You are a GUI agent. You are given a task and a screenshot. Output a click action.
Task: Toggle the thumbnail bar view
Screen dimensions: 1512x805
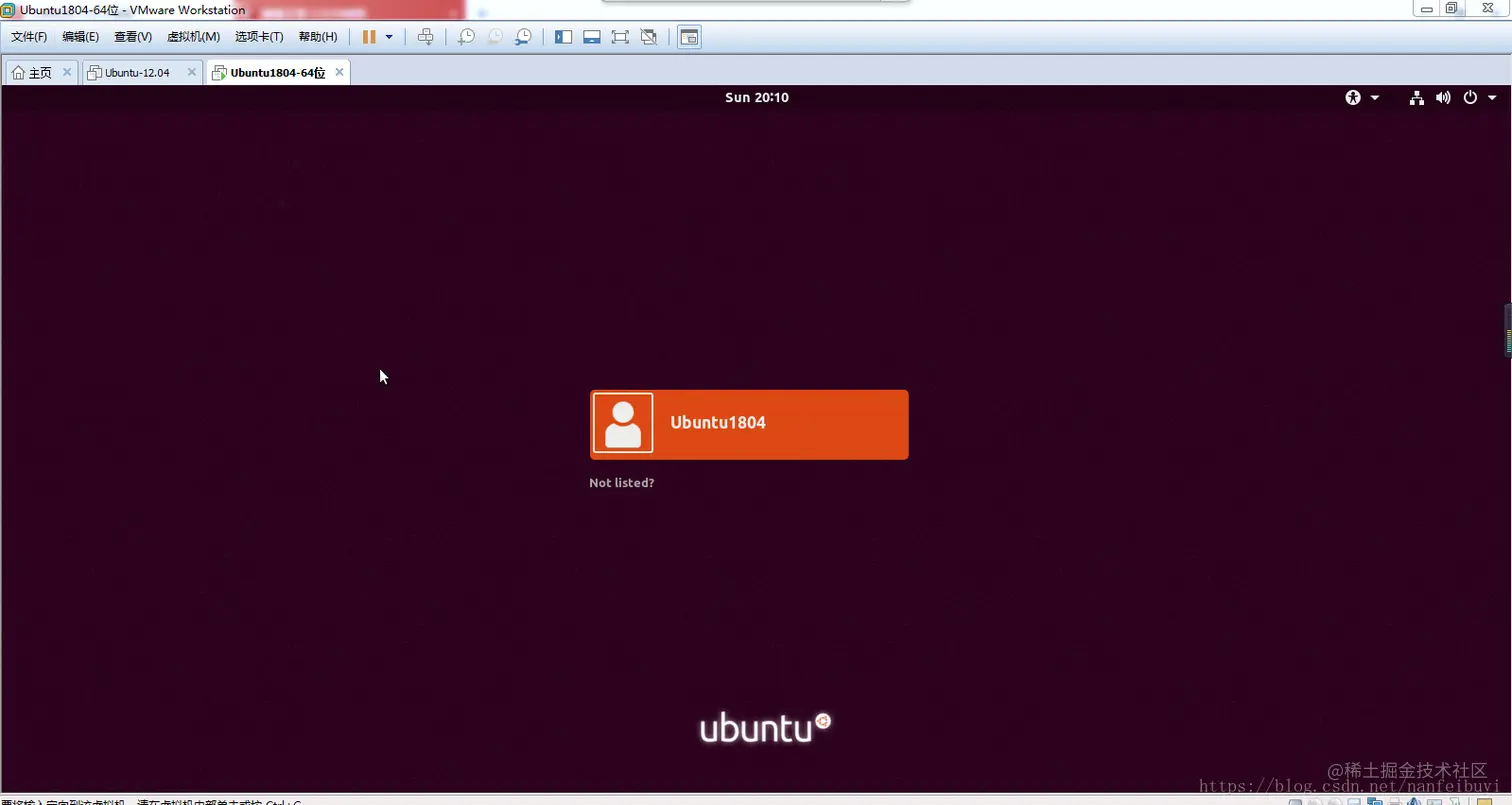(592, 37)
